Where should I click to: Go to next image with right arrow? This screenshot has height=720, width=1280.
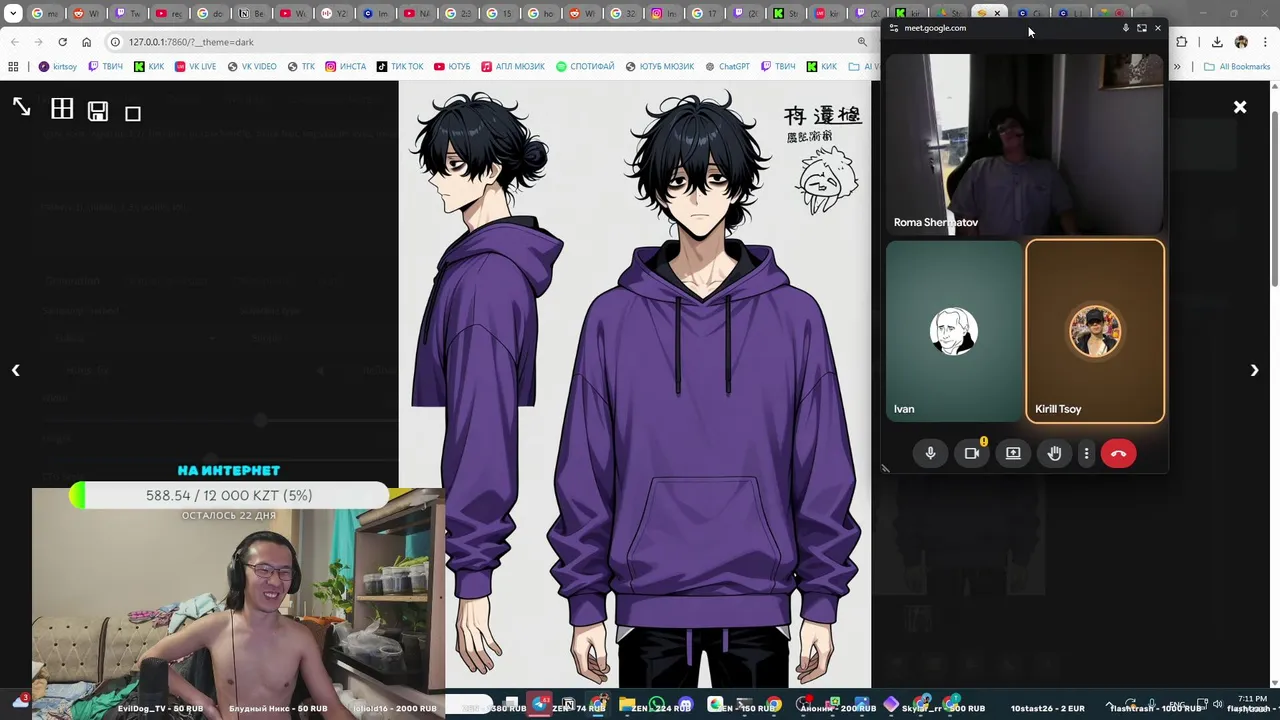point(1254,370)
